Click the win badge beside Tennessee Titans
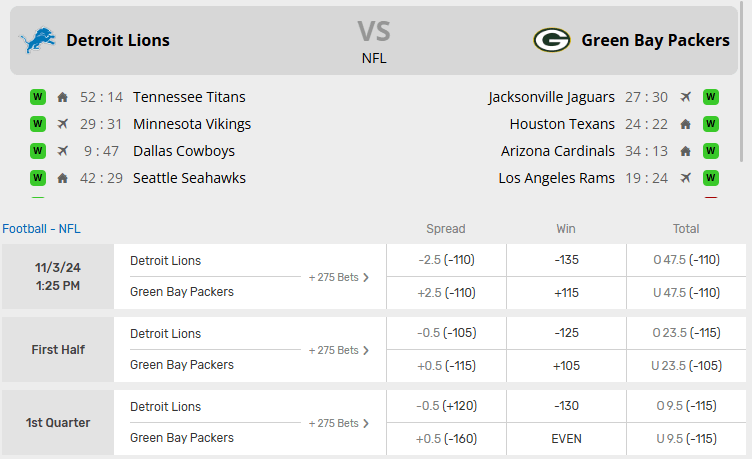 tap(38, 97)
